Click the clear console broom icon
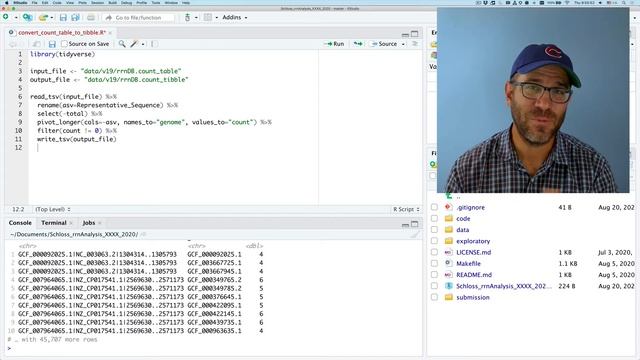Viewport: 640px width, 360px height. [x=415, y=234]
